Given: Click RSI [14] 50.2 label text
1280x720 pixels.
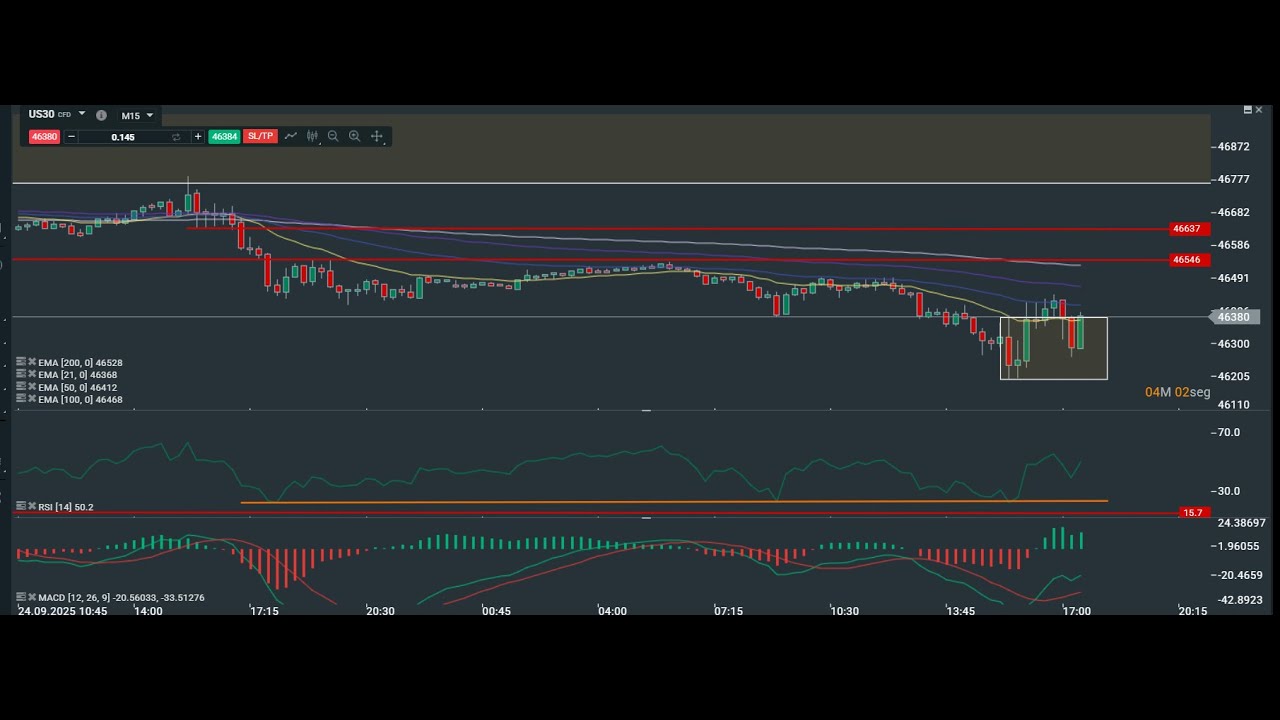Looking at the screenshot, I should pyautogui.click(x=66, y=507).
